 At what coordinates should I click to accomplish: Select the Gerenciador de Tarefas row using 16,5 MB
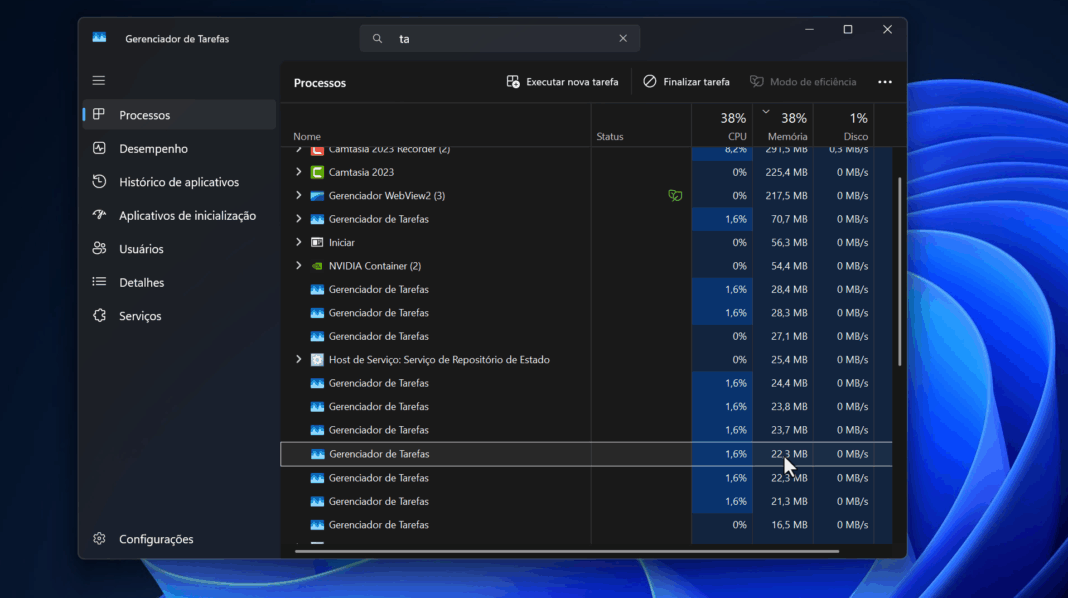[586, 525]
